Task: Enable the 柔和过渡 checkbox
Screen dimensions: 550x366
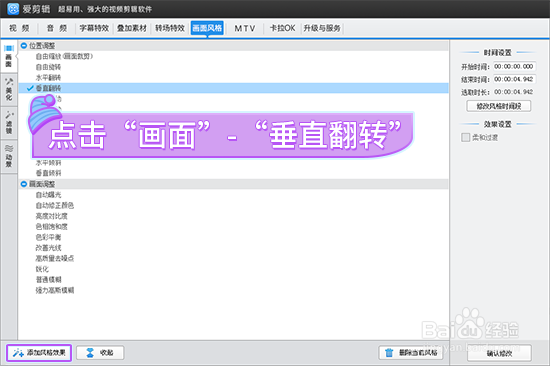Action: 465,137
